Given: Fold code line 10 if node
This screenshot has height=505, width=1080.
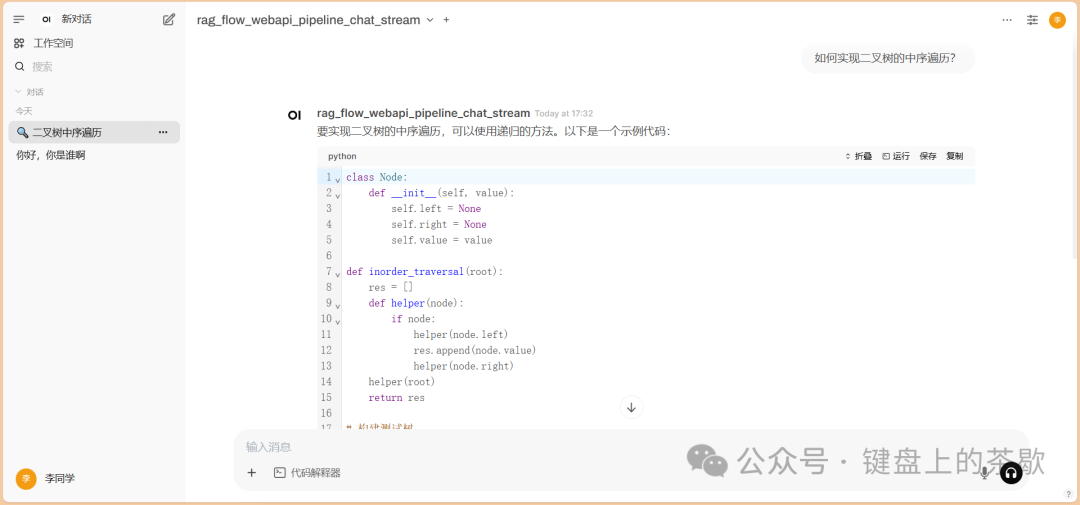Looking at the screenshot, I should pos(338,321).
